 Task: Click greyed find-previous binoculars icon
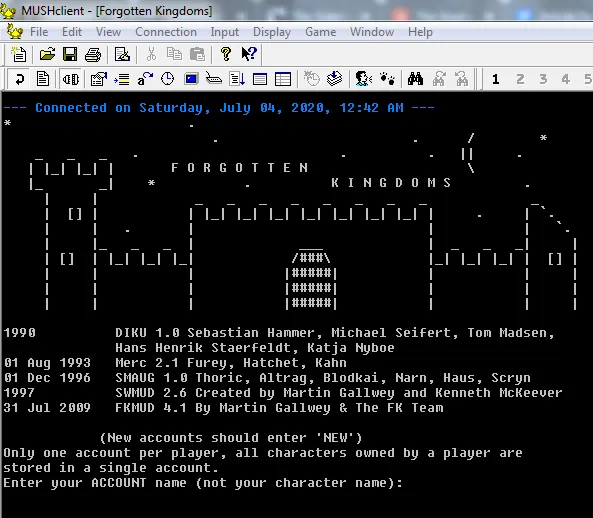(x=462, y=79)
